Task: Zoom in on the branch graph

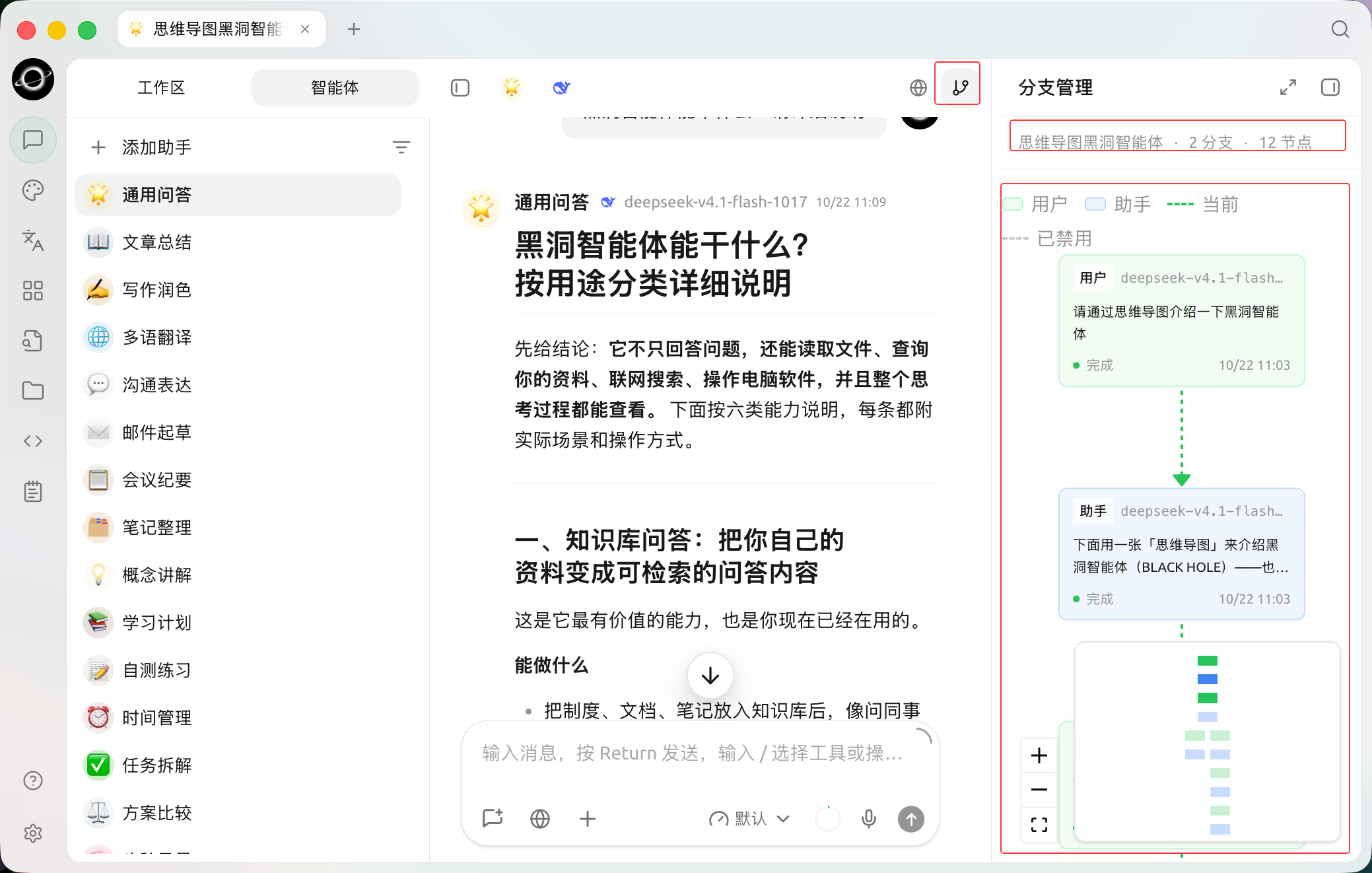Action: [x=1039, y=755]
